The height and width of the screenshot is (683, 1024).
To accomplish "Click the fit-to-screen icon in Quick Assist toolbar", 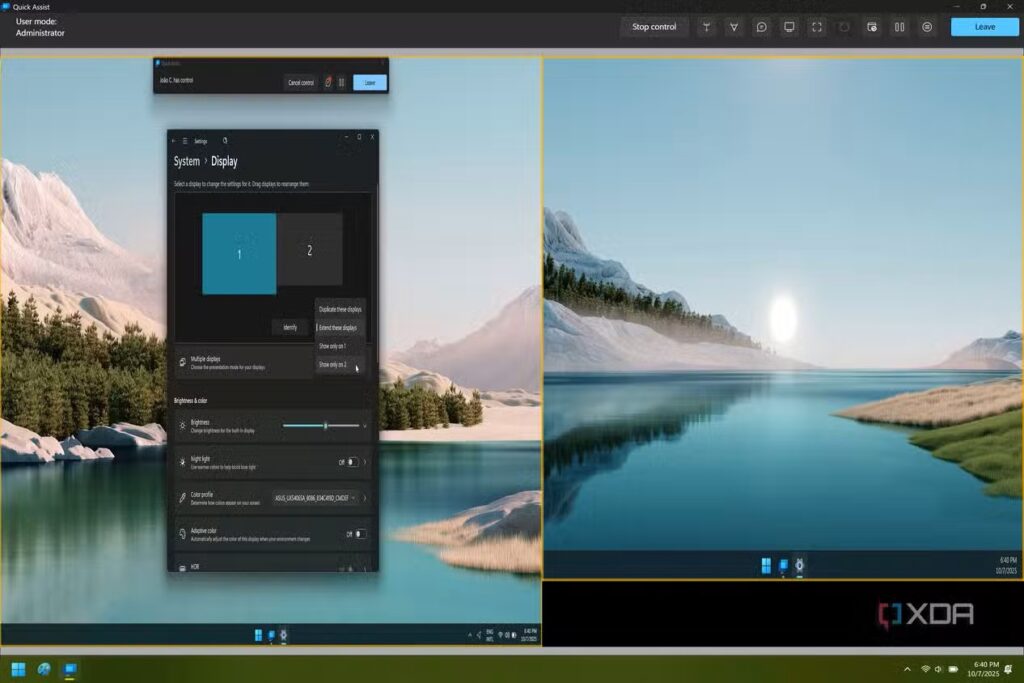I will (817, 27).
